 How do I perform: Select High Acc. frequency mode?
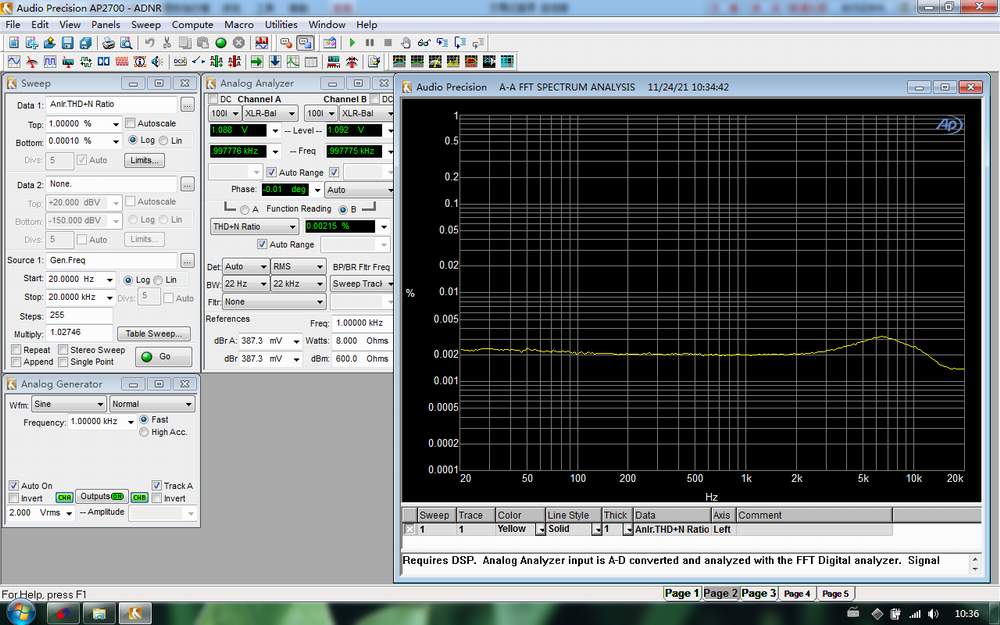143,432
